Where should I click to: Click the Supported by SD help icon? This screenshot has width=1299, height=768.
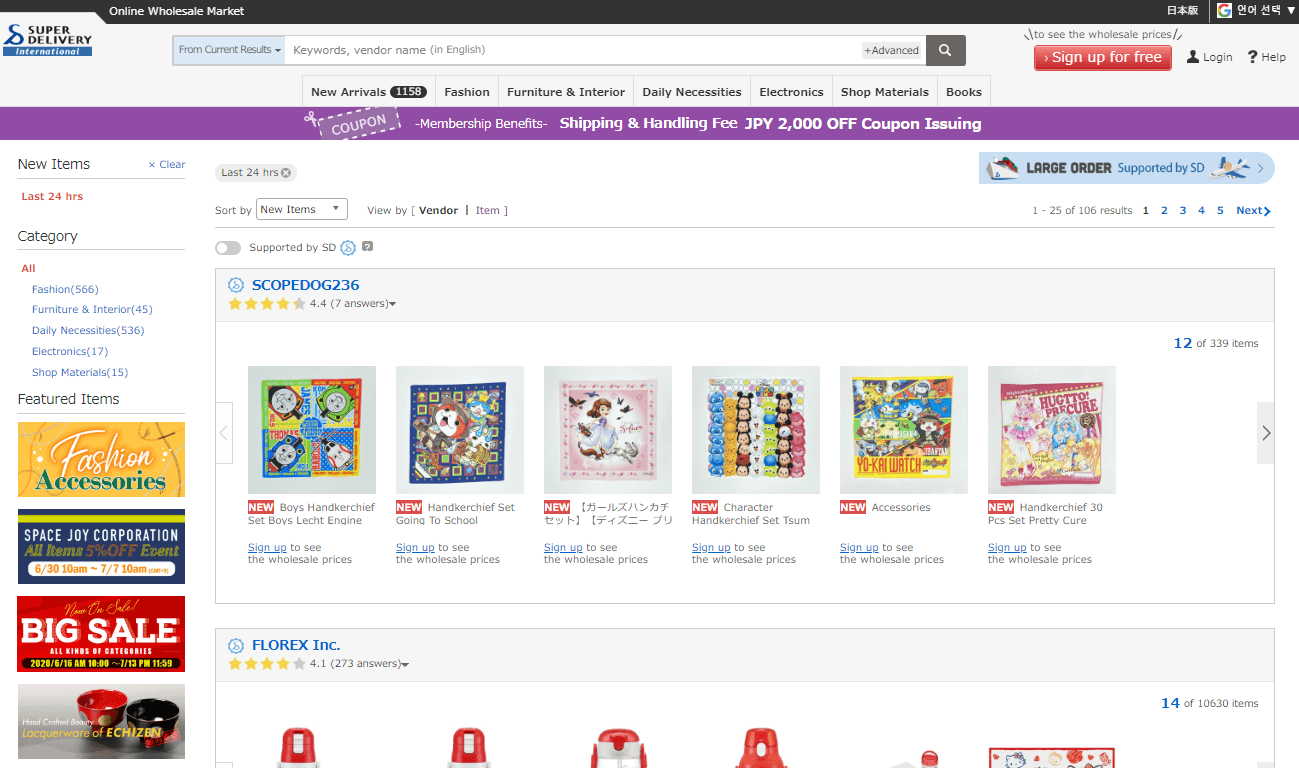[367, 247]
